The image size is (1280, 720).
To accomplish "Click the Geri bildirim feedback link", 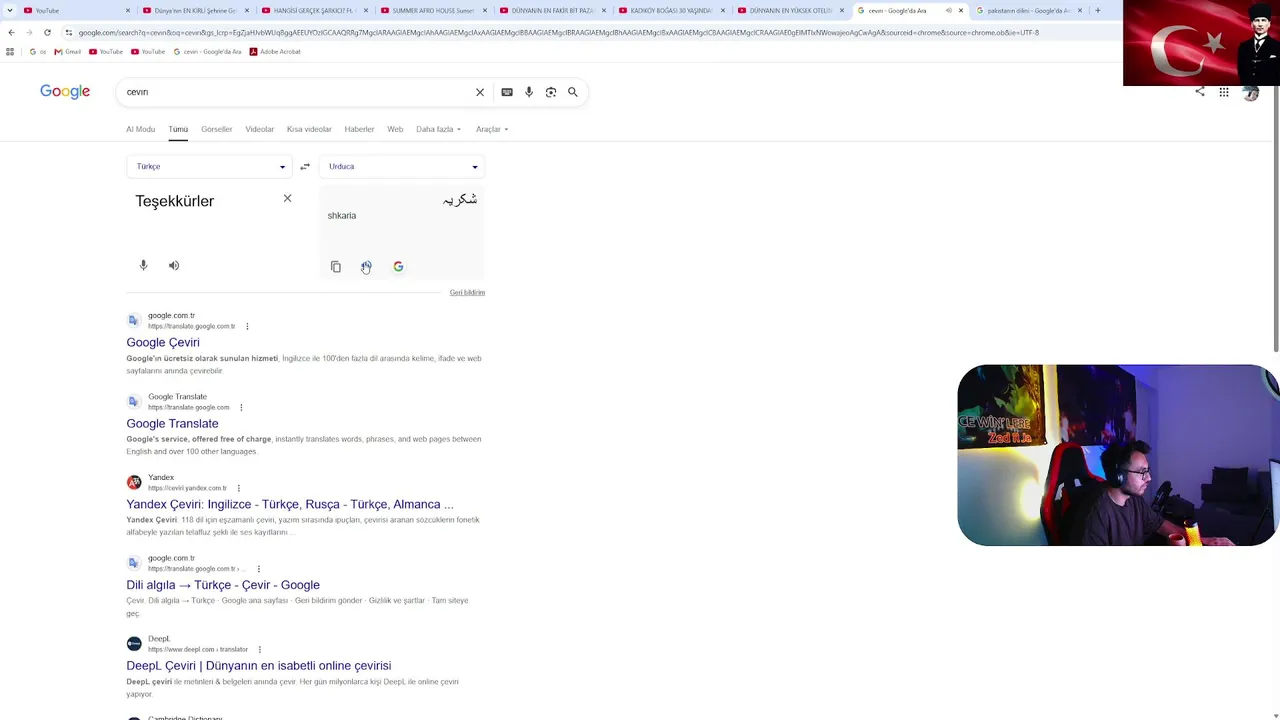I will tap(467, 293).
